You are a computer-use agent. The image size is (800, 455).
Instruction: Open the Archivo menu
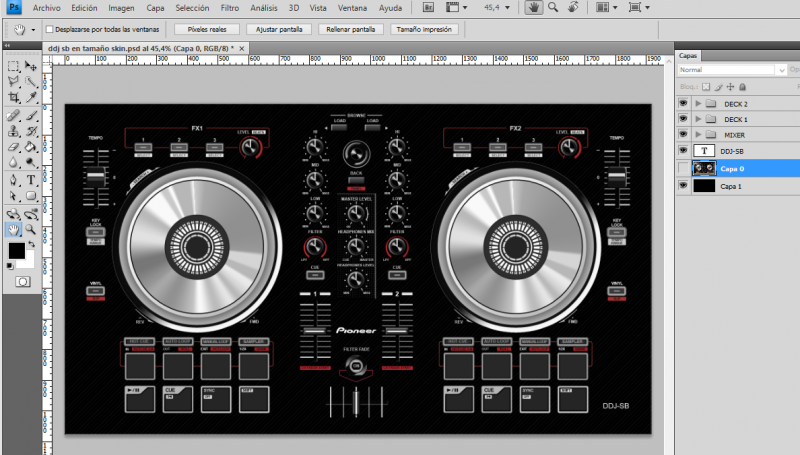coord(46,8)
